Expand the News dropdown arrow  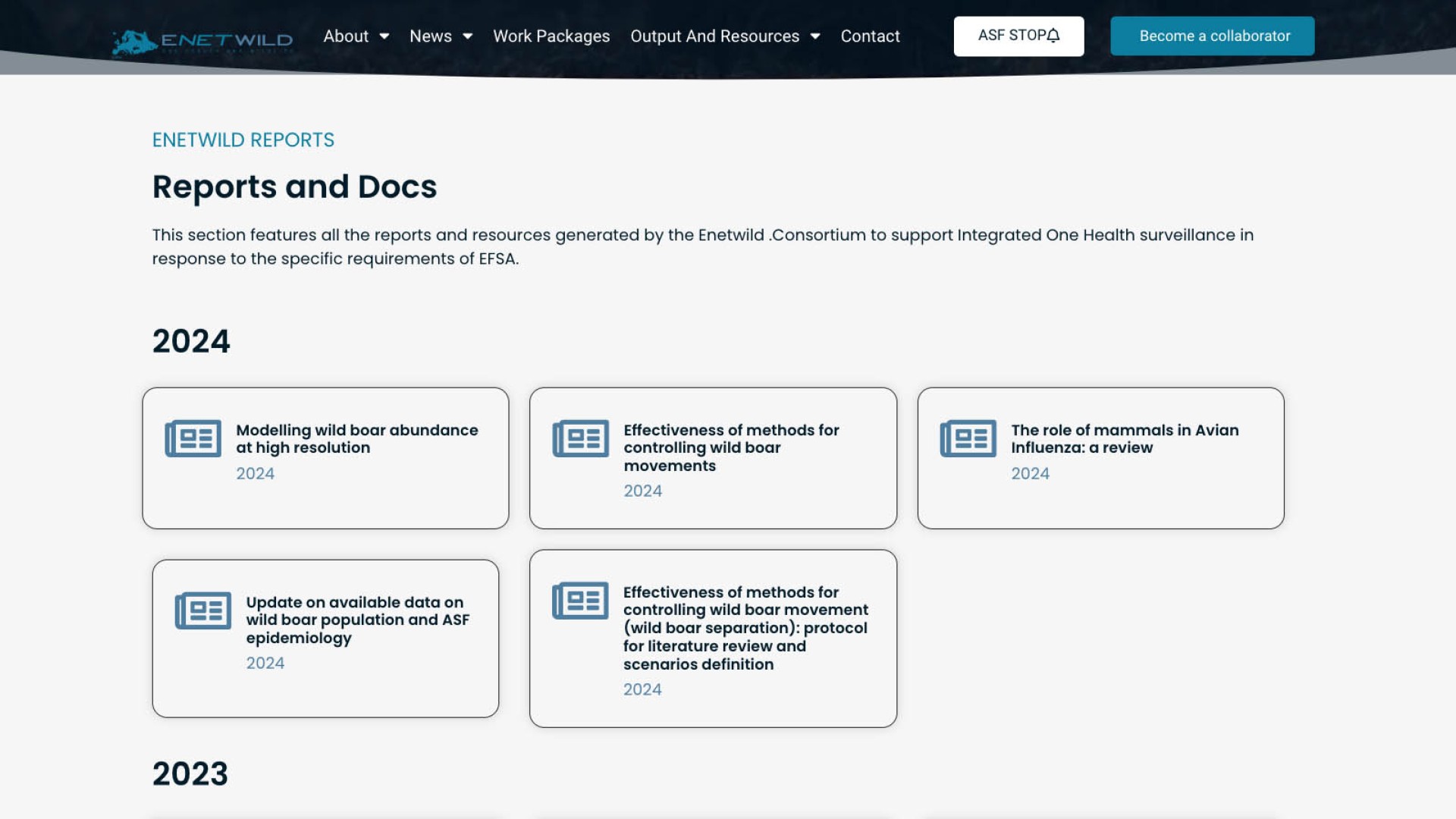(468, 36)
